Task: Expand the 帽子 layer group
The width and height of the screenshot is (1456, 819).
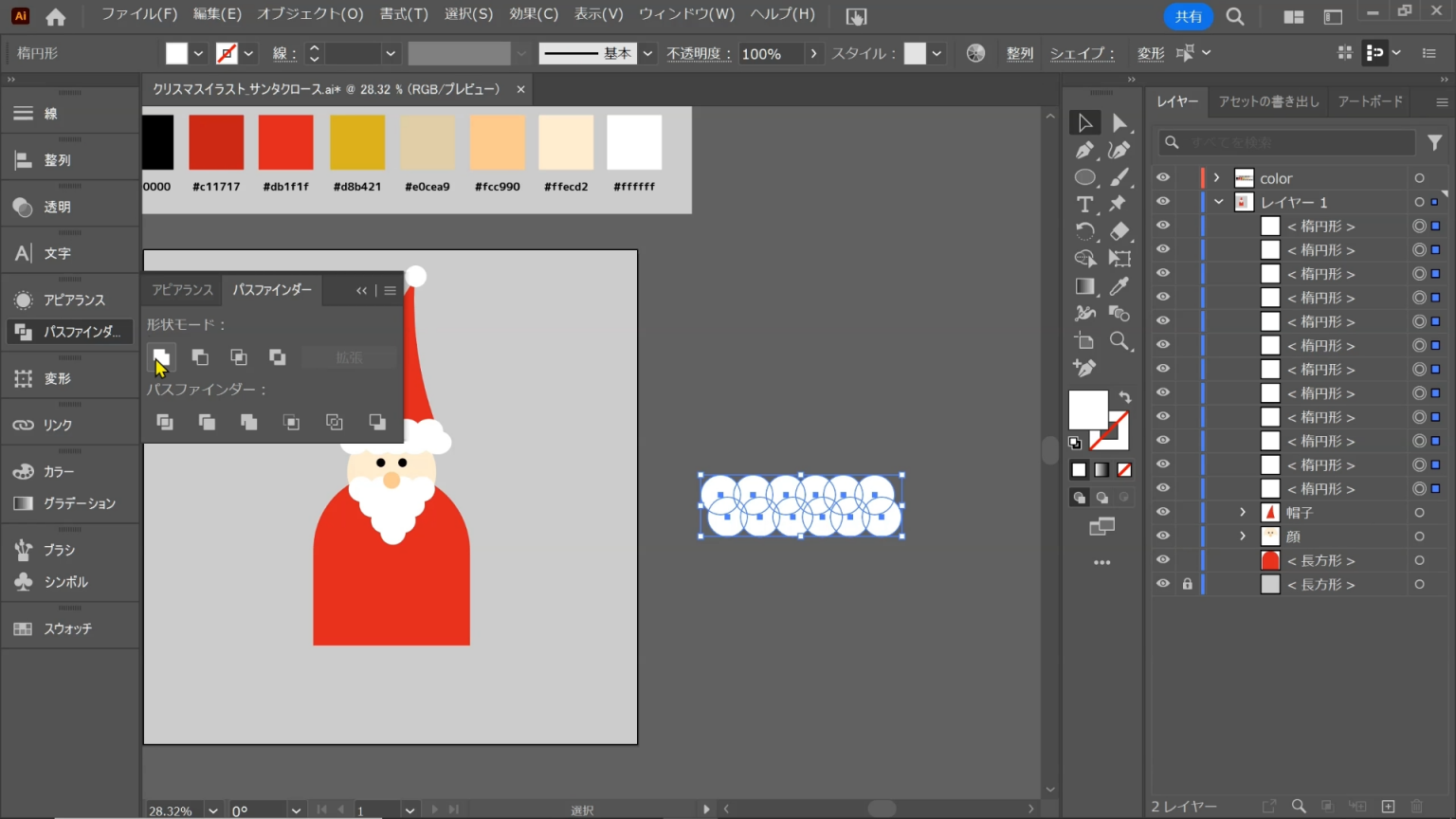Action: 1242,512
